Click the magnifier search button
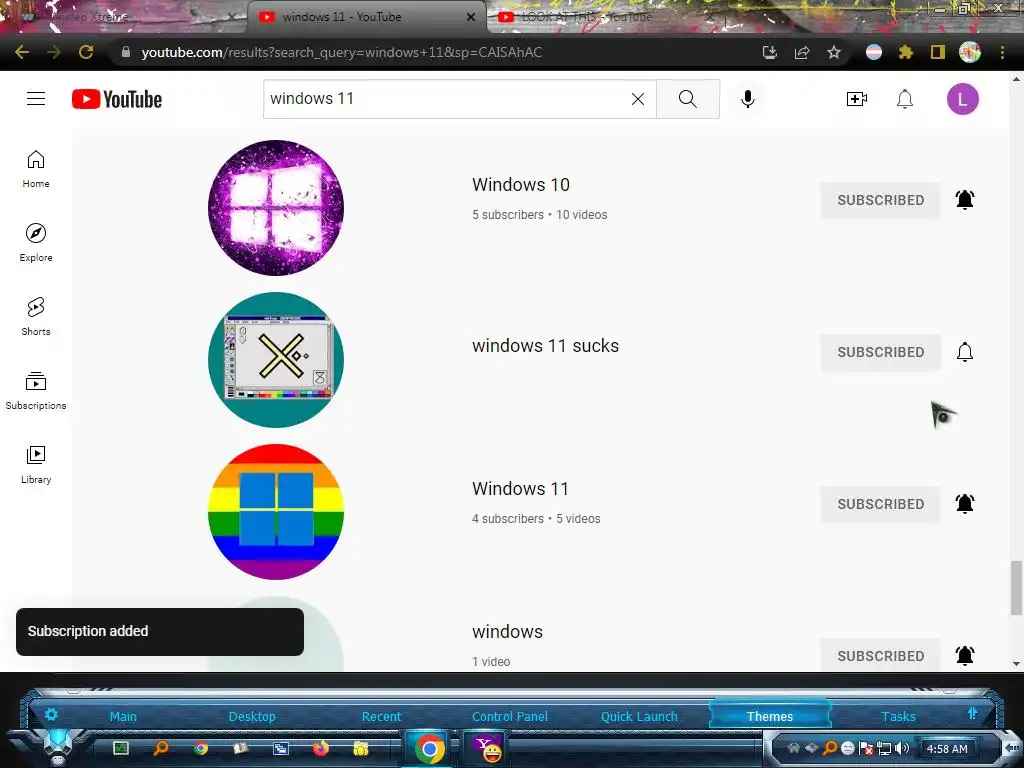The width and height of the screenshot is (1024, 768). (x=688, y=99)
